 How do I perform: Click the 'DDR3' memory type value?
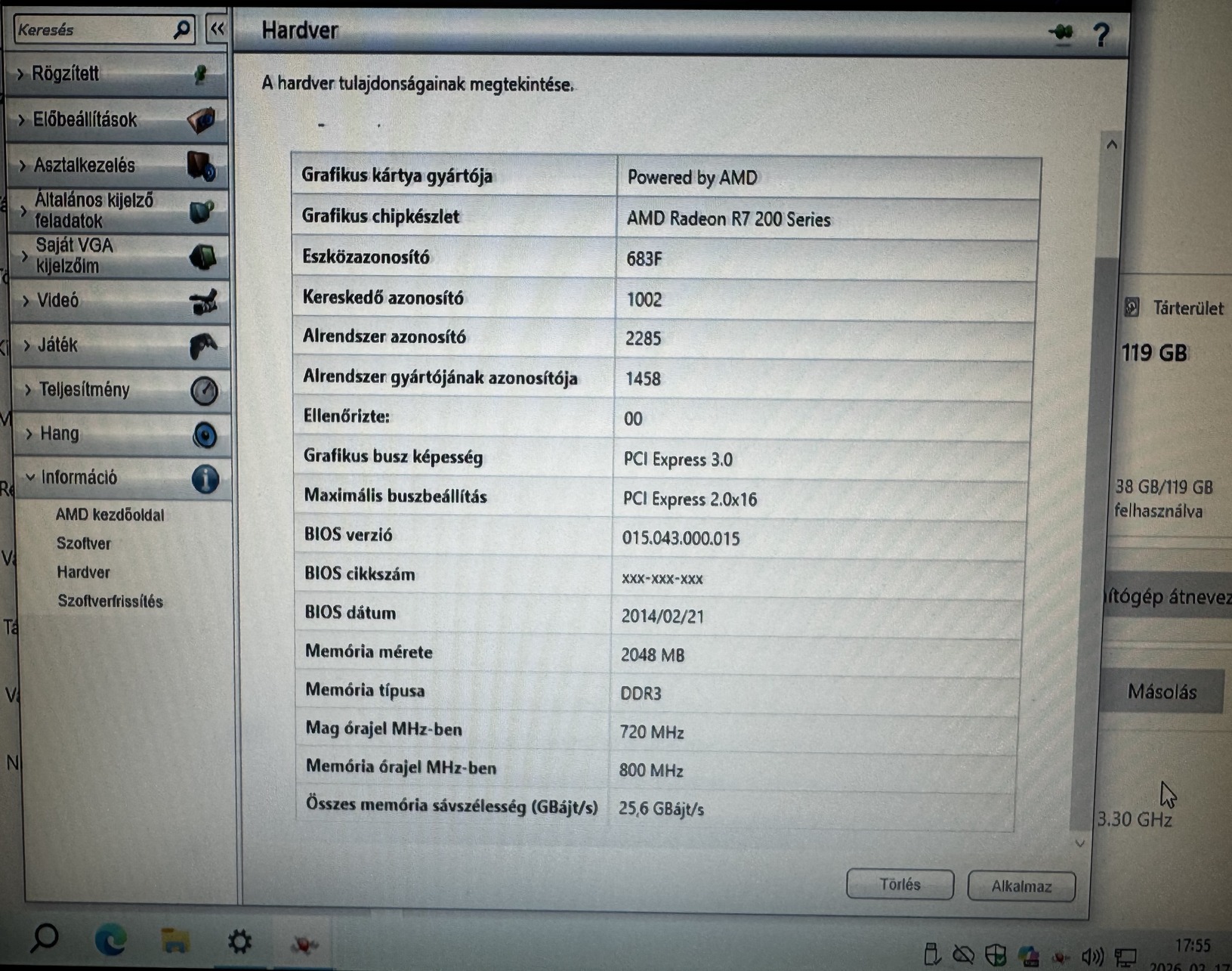click(641, 694)
